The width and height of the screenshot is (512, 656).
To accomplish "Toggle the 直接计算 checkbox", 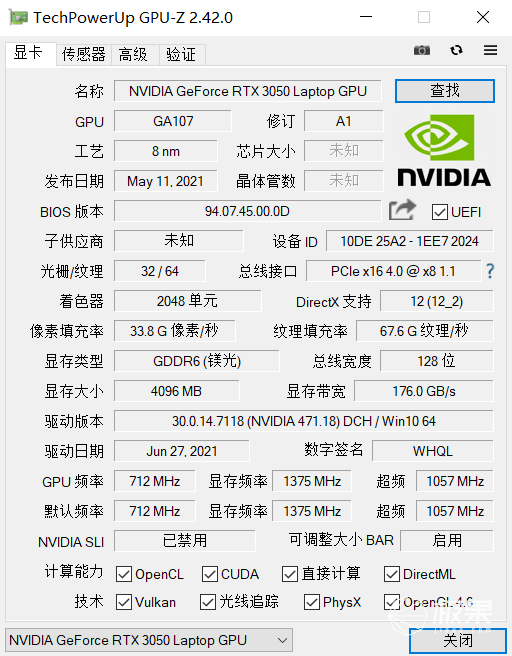I will coord(290,574).
